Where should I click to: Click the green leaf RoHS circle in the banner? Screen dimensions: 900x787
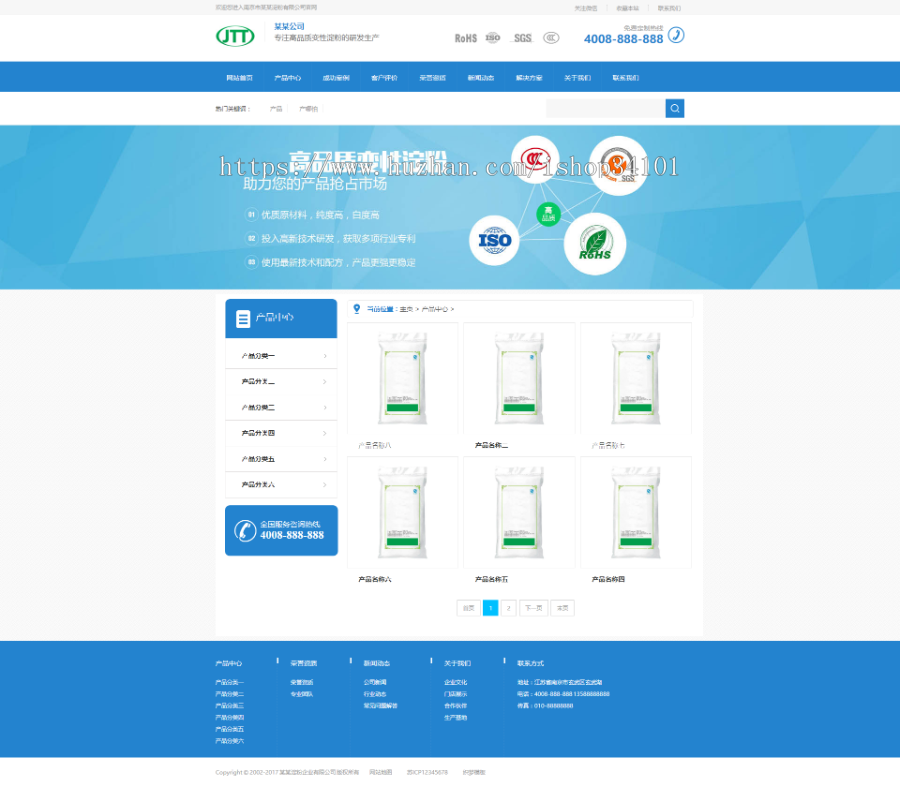(595, 244)
